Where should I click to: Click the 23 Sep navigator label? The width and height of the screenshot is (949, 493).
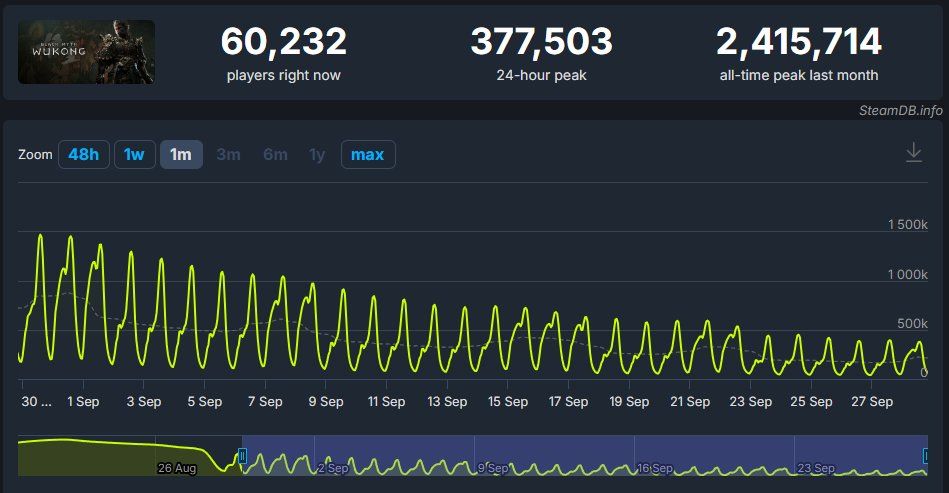[x=816, y=468]
